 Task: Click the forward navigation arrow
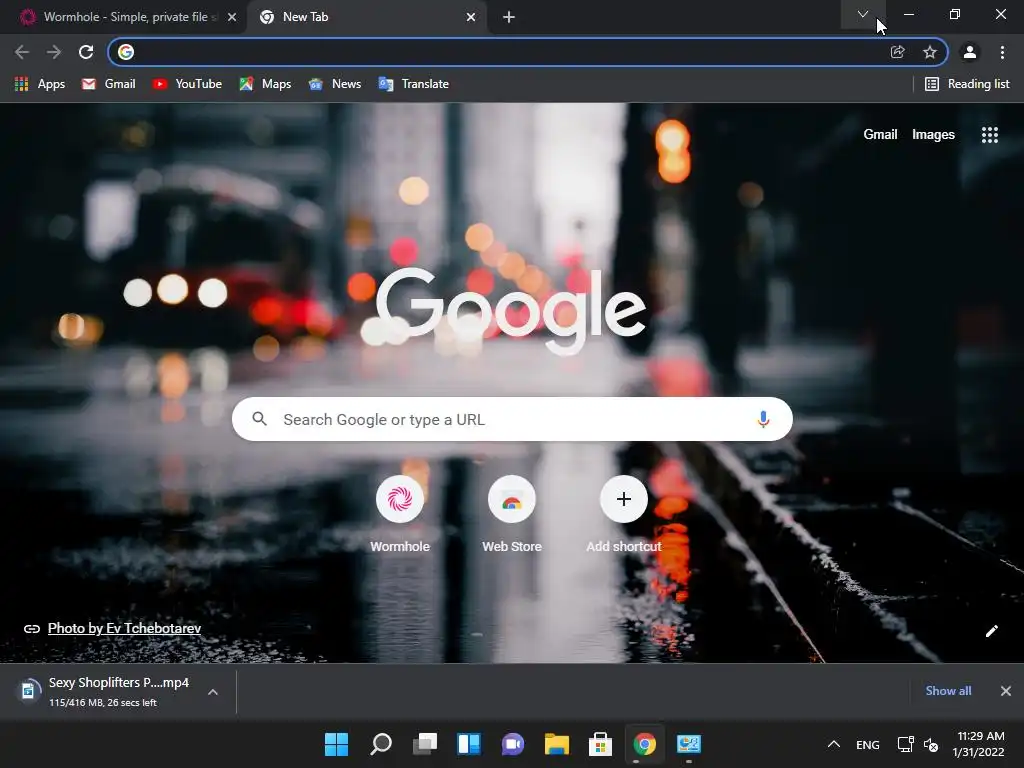point(54,52)
